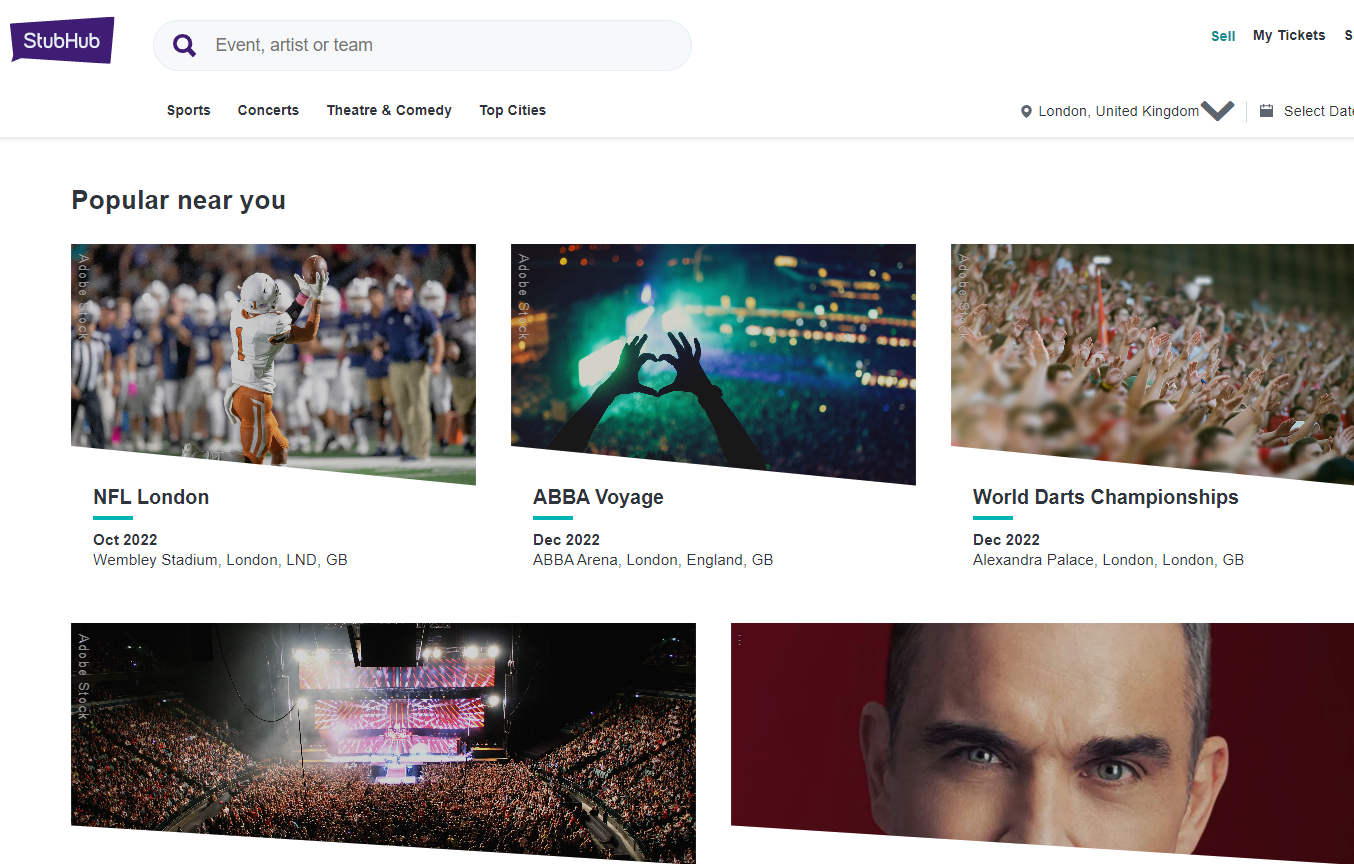Click the Sell link
Screen dimensions: 1354x864
tap(1223, 36)
